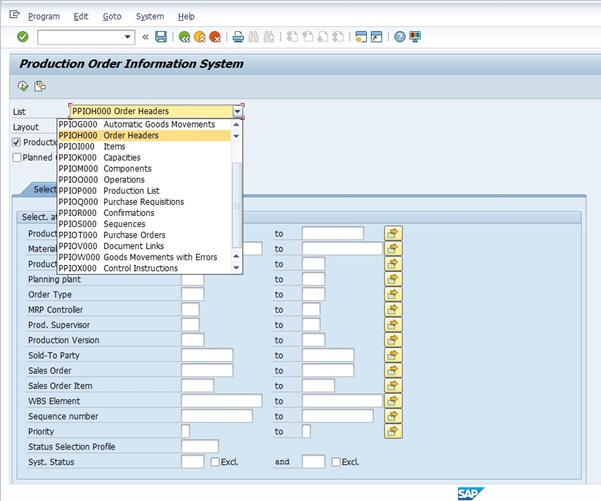Open the window menu icon beside Program
This screenshot has height=501, width=601.
(15, 15)
